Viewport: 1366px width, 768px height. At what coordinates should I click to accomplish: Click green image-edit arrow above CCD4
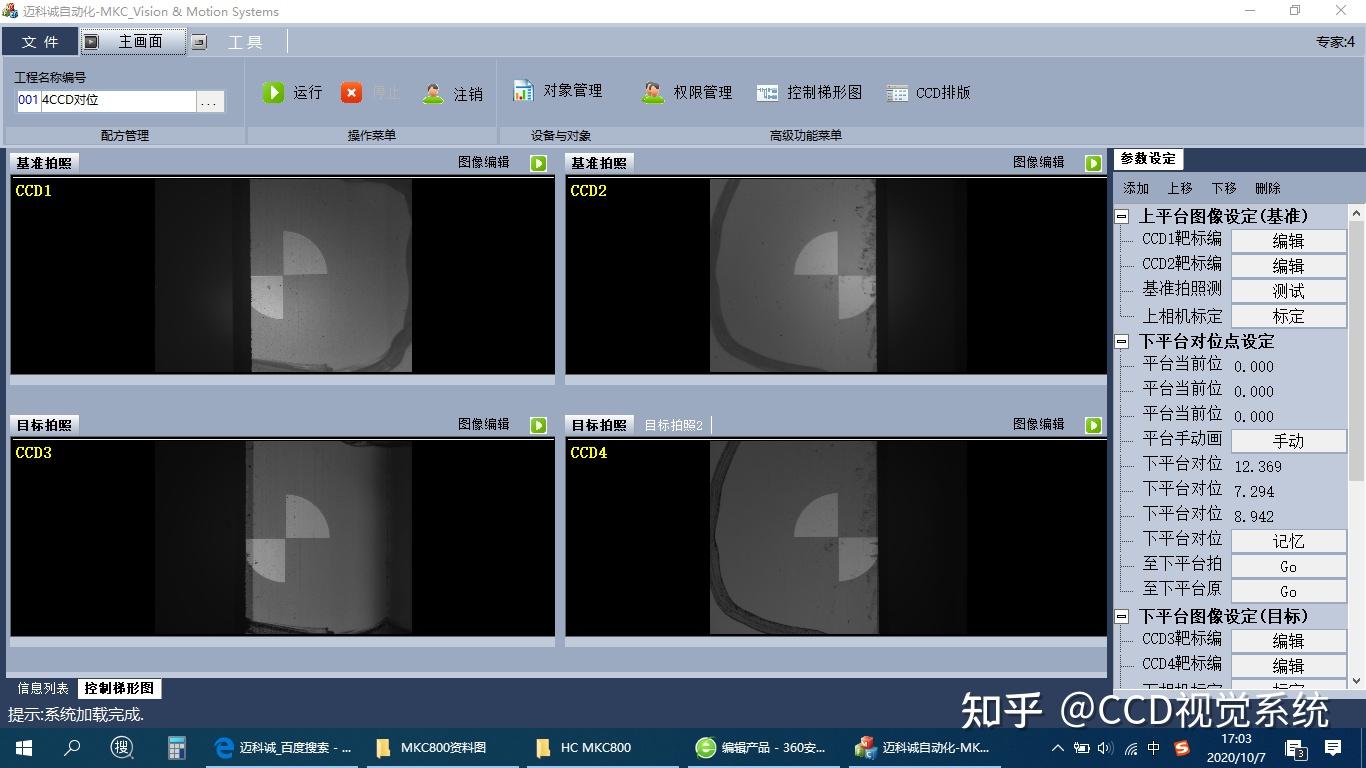coord(1094,425)
